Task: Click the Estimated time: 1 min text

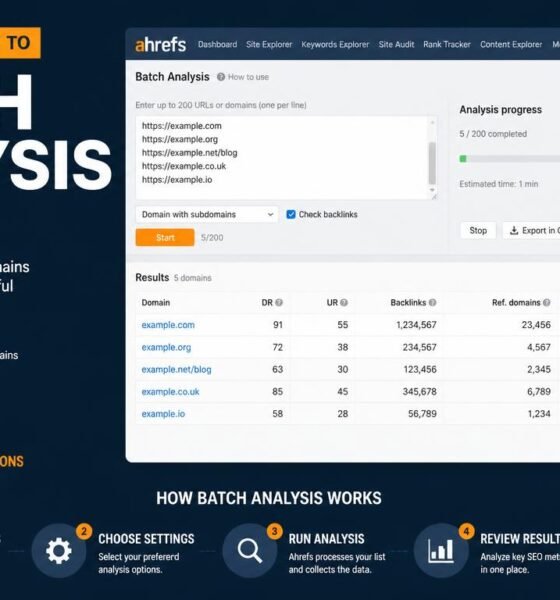Action: pos(498,184)
